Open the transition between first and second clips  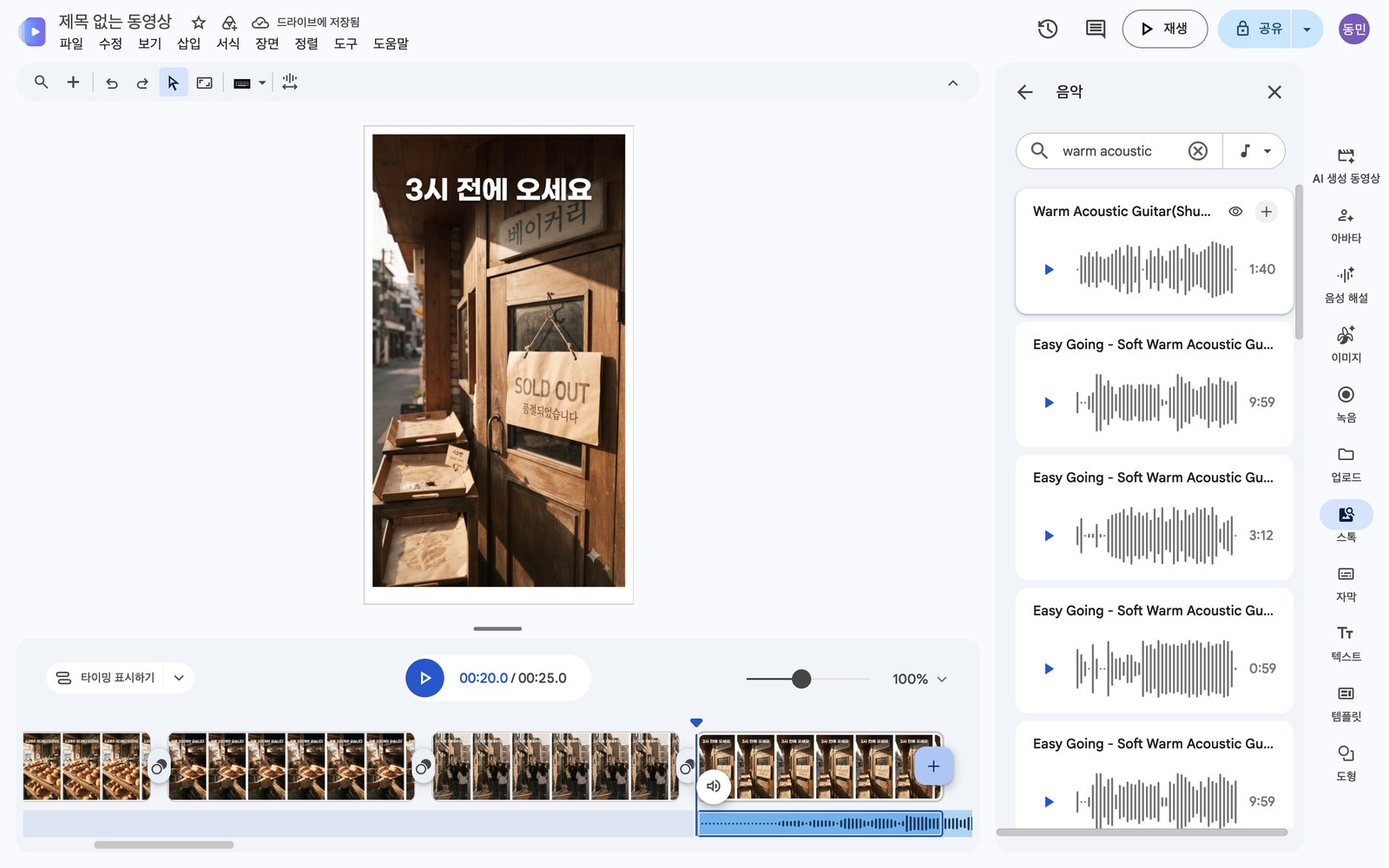tap(159, 767)
